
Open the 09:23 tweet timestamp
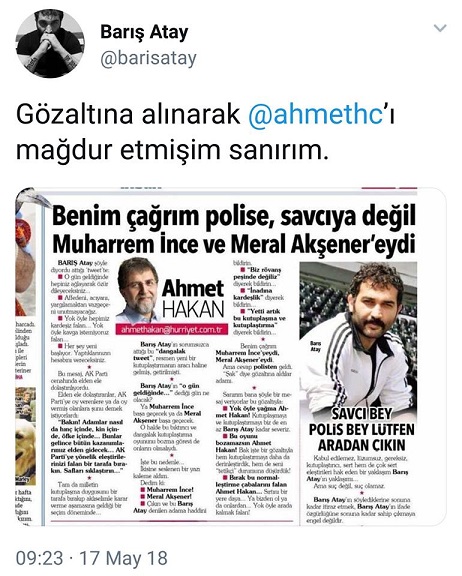[x=39, y=558]
